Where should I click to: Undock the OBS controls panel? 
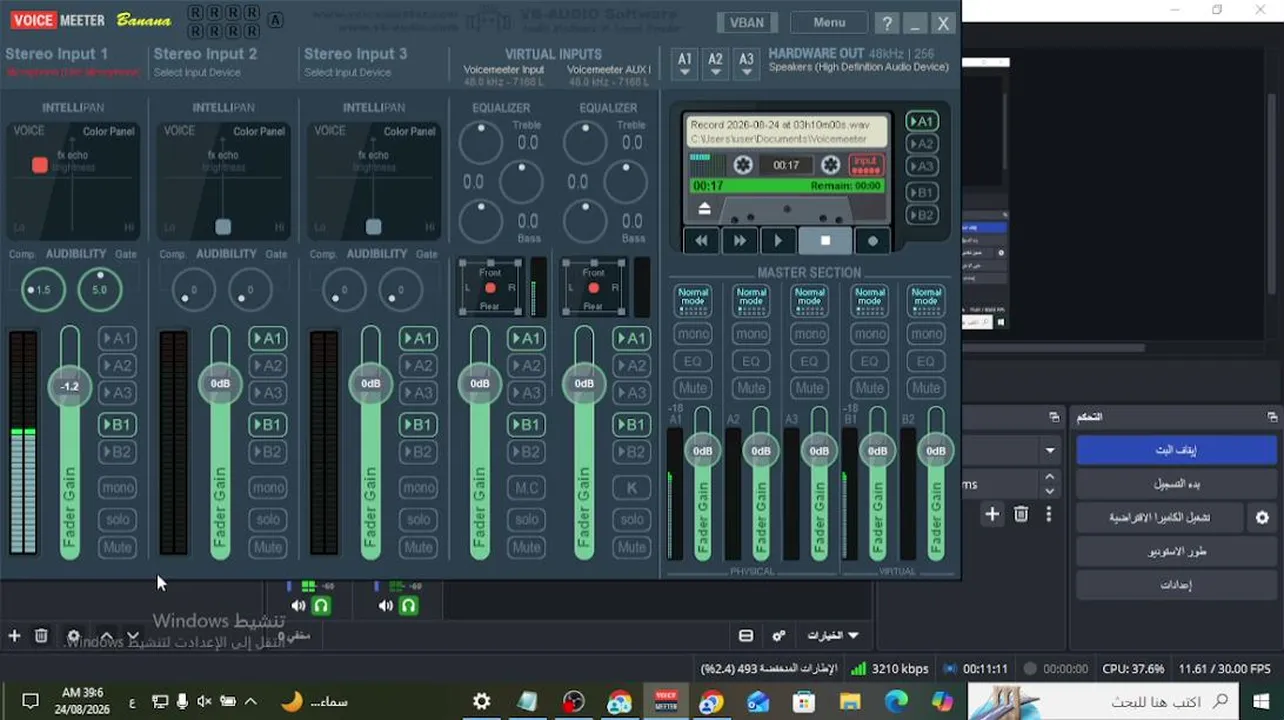pyautogui.click(x=1272, y=417)
